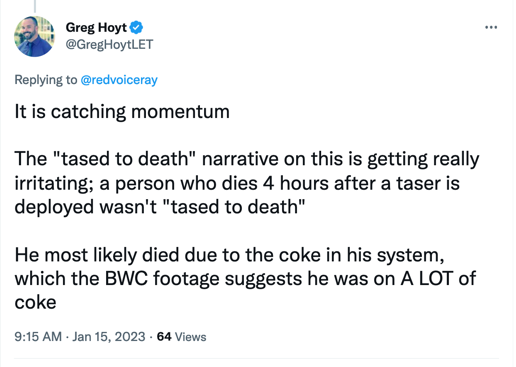Click the 'Replying to' label
The image size is (516, 367).
(46, 80)
